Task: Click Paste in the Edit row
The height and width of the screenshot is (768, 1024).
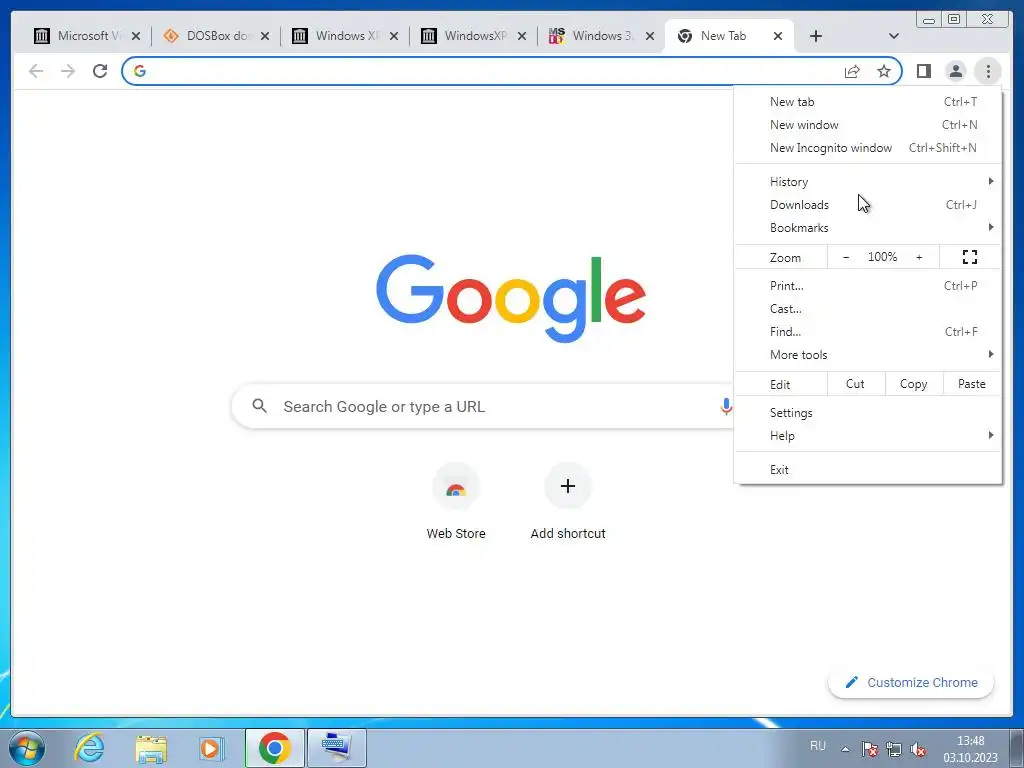Action: (x=972, y=384)
